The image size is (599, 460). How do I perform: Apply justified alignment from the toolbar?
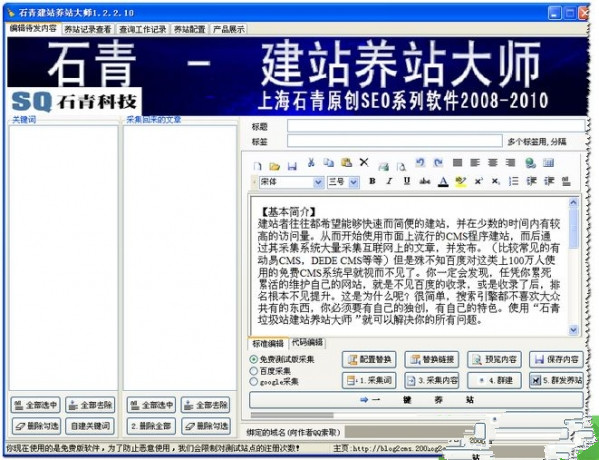pyautogui.click(x=457, y=163)
